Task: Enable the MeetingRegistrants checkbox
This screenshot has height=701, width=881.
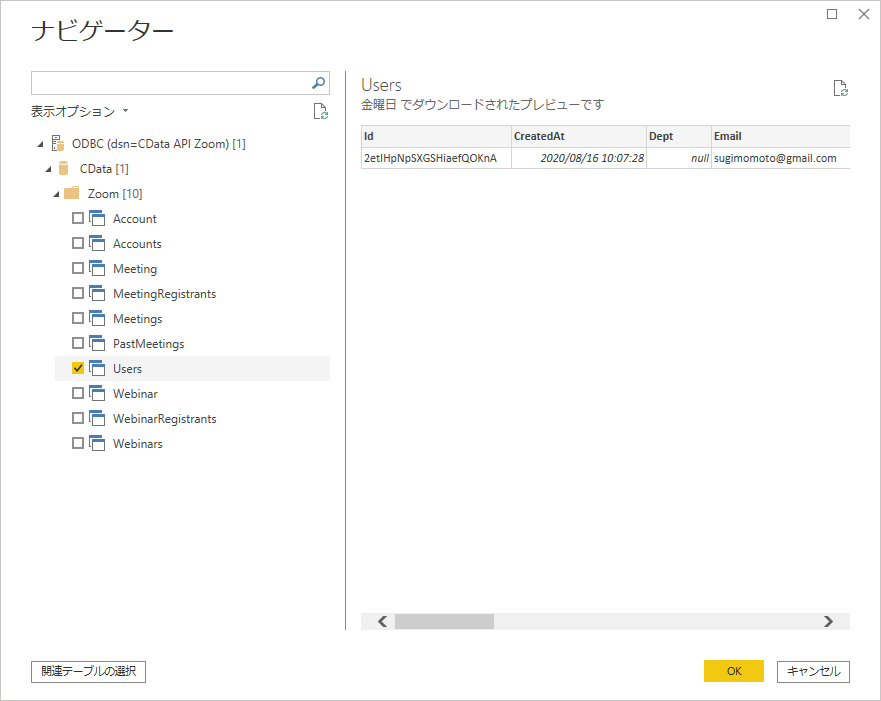Action: click(78, 294)
